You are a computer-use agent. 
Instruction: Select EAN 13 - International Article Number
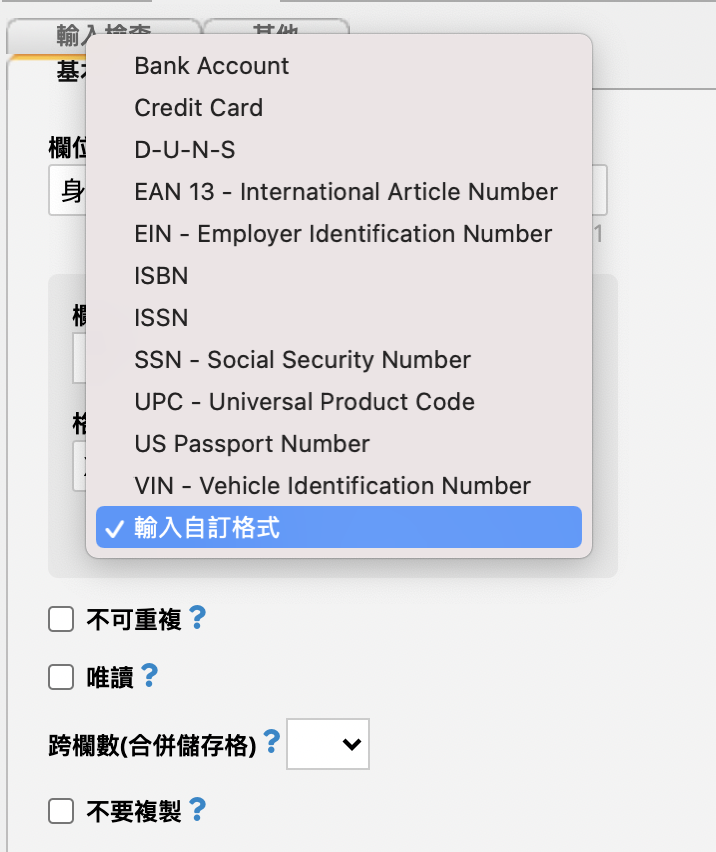(346, 192)
